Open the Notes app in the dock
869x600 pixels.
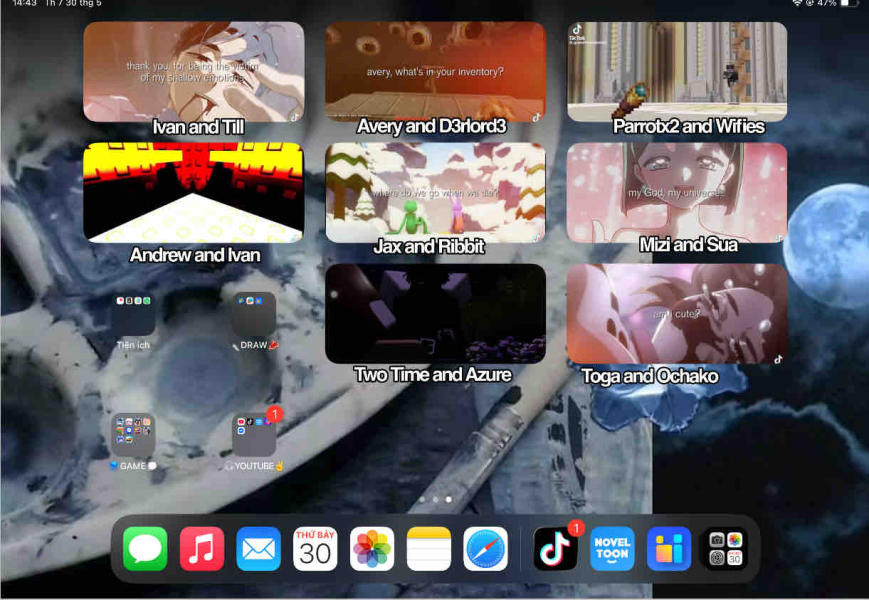click(x=428, y=548)
